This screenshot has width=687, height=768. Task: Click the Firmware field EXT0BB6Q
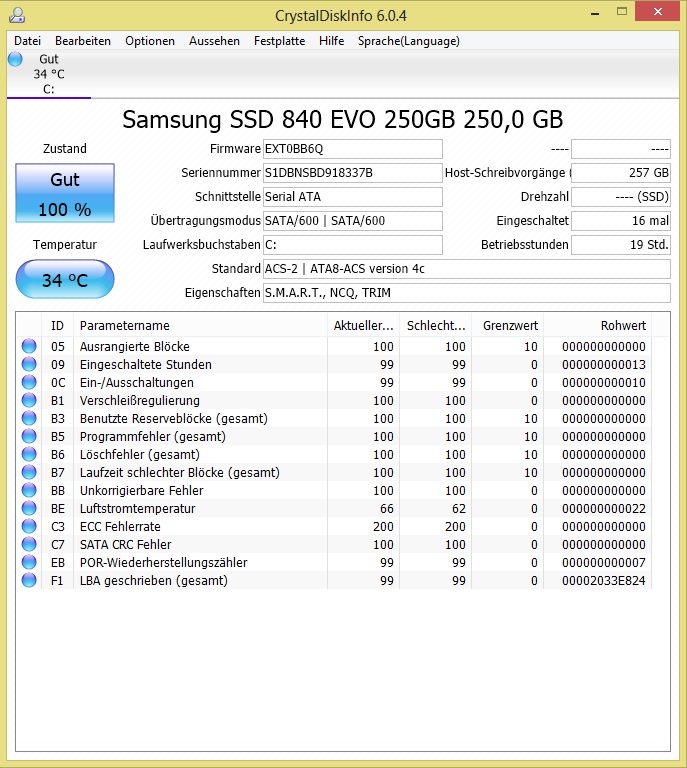pyautogui.click(x=353, y=149)
